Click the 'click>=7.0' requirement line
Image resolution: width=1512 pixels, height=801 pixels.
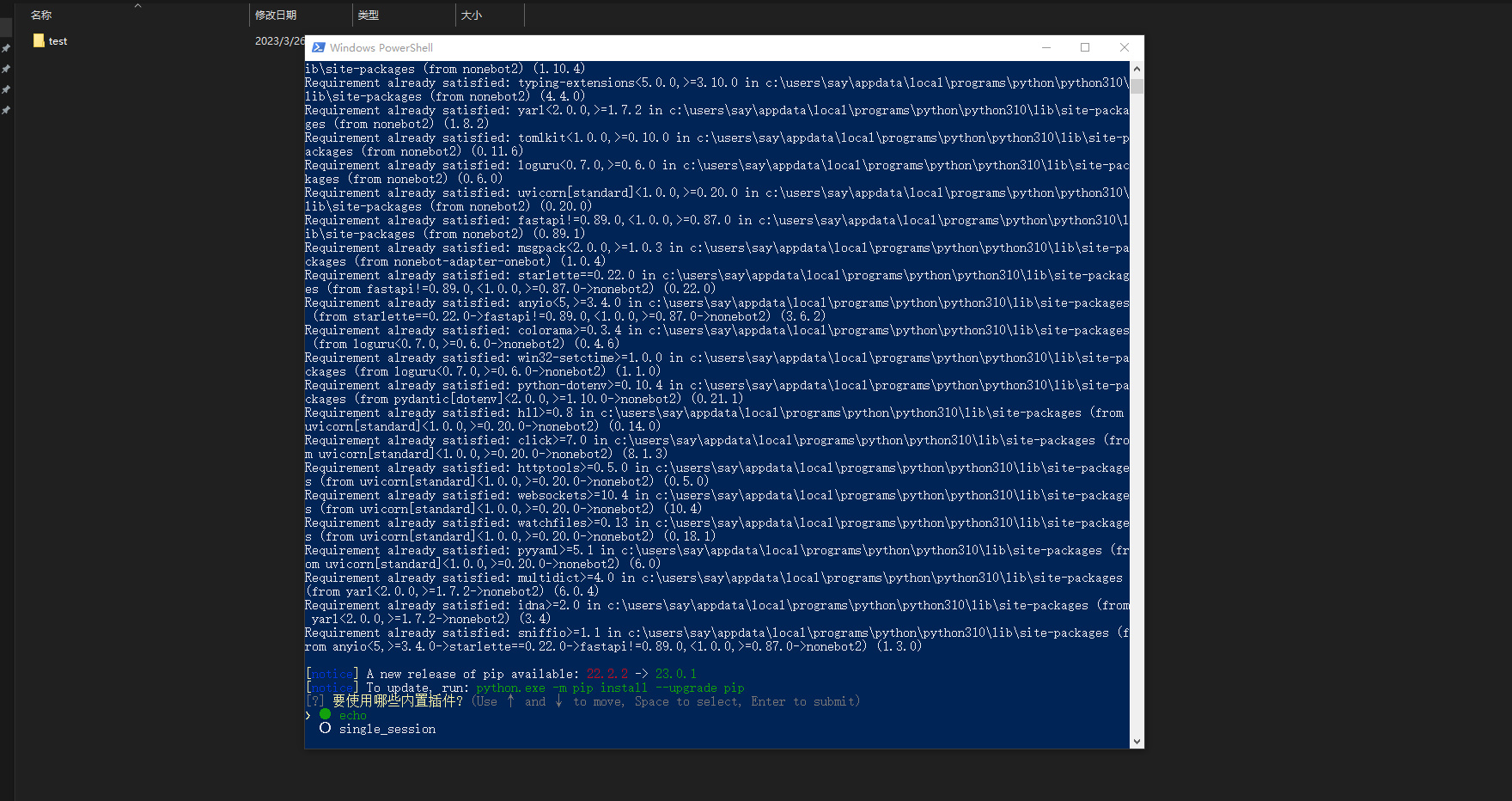pyautogui.click(x=716, y=447)
